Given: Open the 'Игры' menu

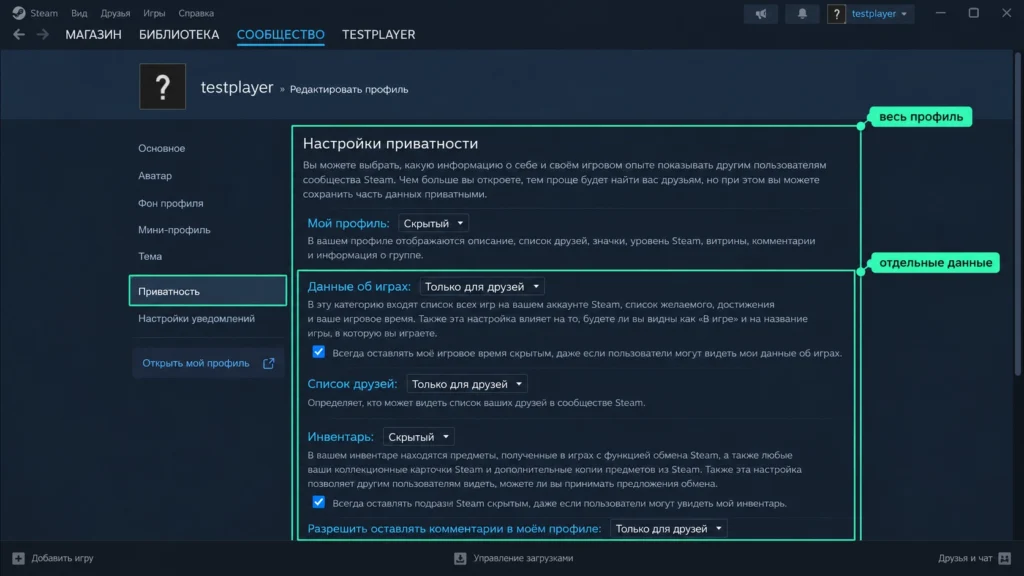Looking at the screenshot, I should 154,13.
